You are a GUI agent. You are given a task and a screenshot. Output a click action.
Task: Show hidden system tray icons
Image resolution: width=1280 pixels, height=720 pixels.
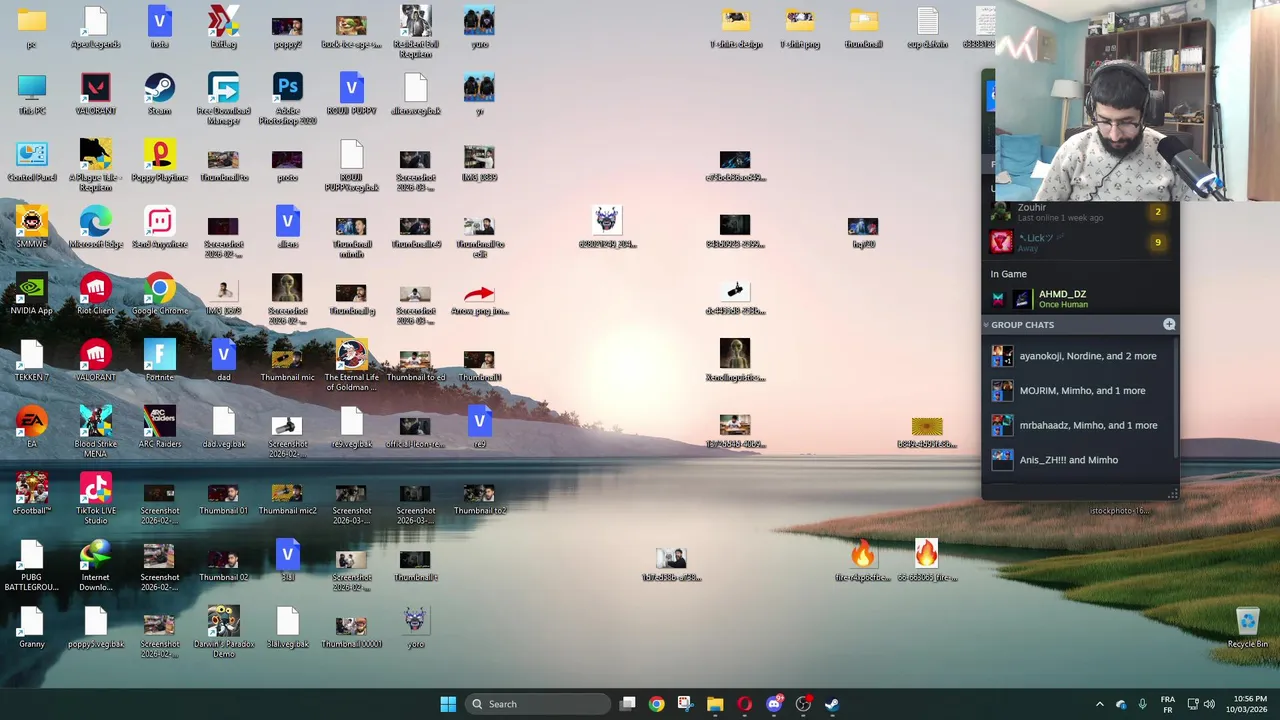[x=1099, y=704]
